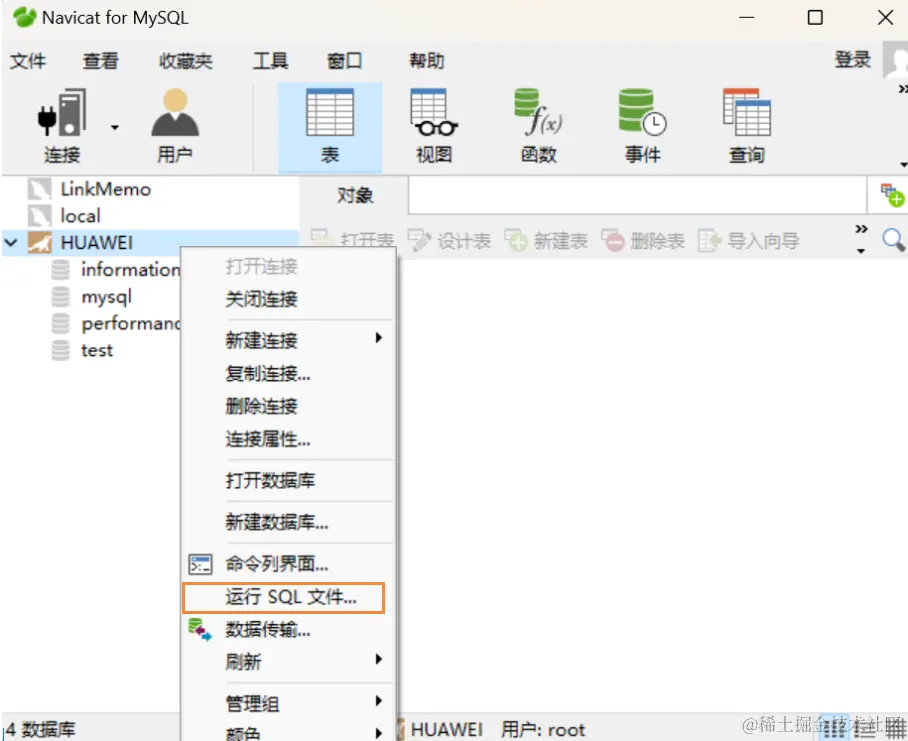This screenshot has height=741, width=908.
Task: Click the new object icon beside the tab bar
Action: click(x=892, y=195)
